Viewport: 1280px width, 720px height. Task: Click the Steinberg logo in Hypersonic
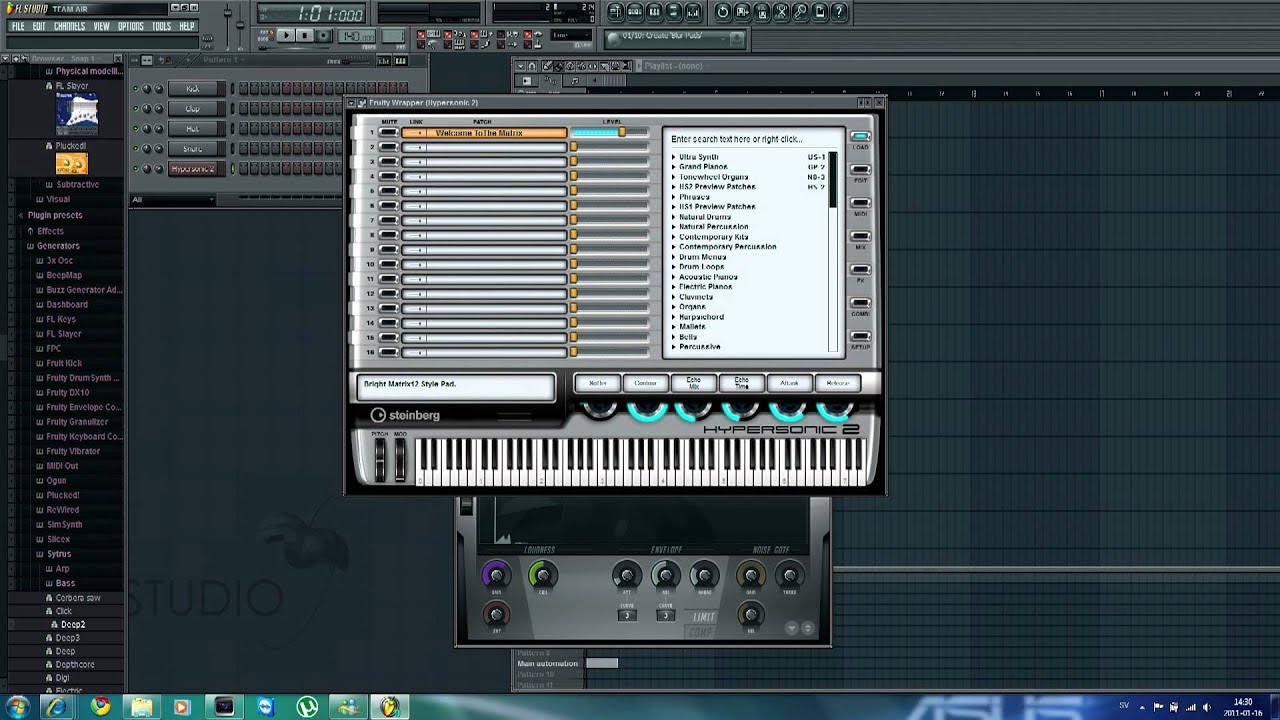pos(405,415)
